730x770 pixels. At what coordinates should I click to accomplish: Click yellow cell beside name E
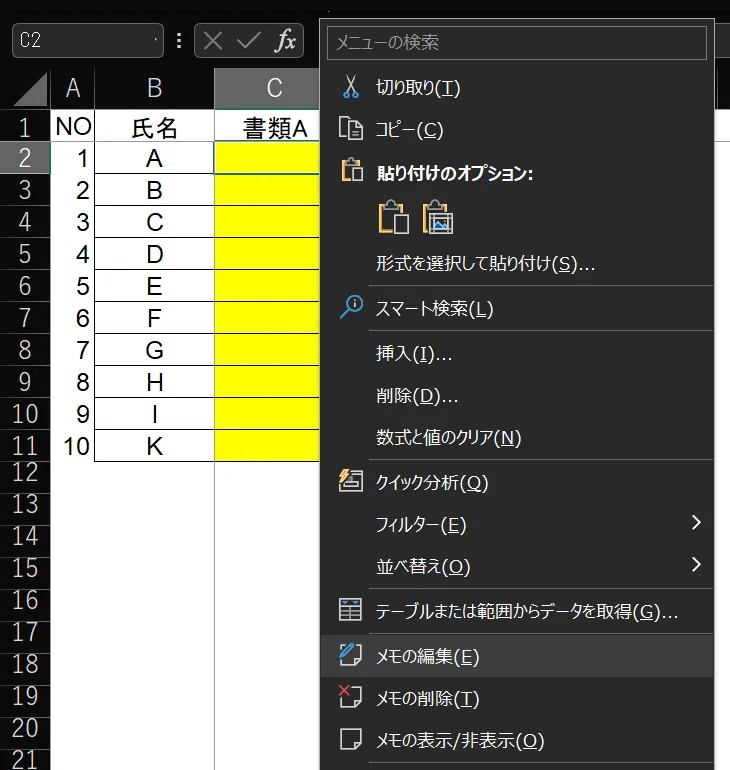pos(267,286)
